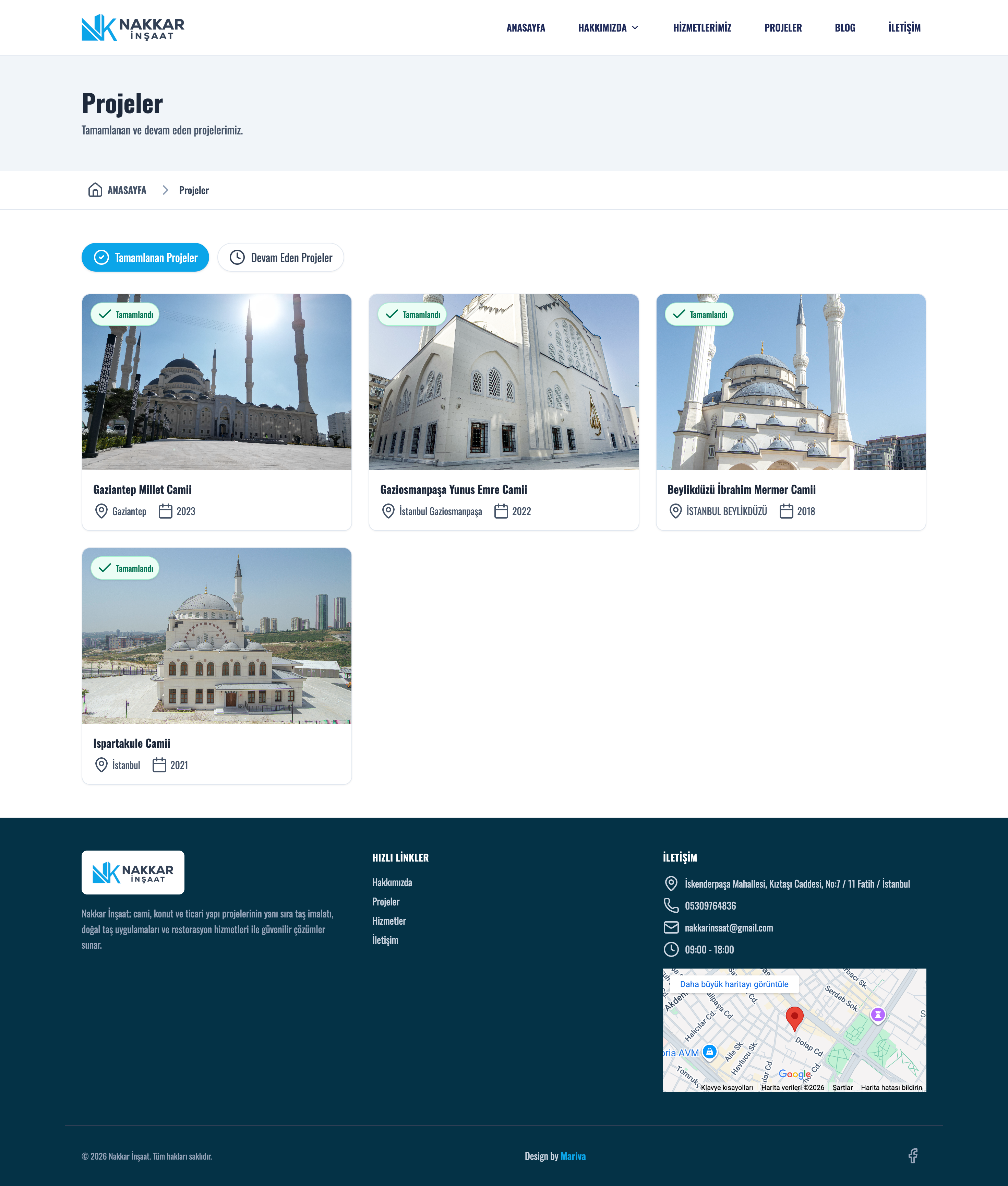Switch to the Devam Eden Projeler filter

click(280, 258)
